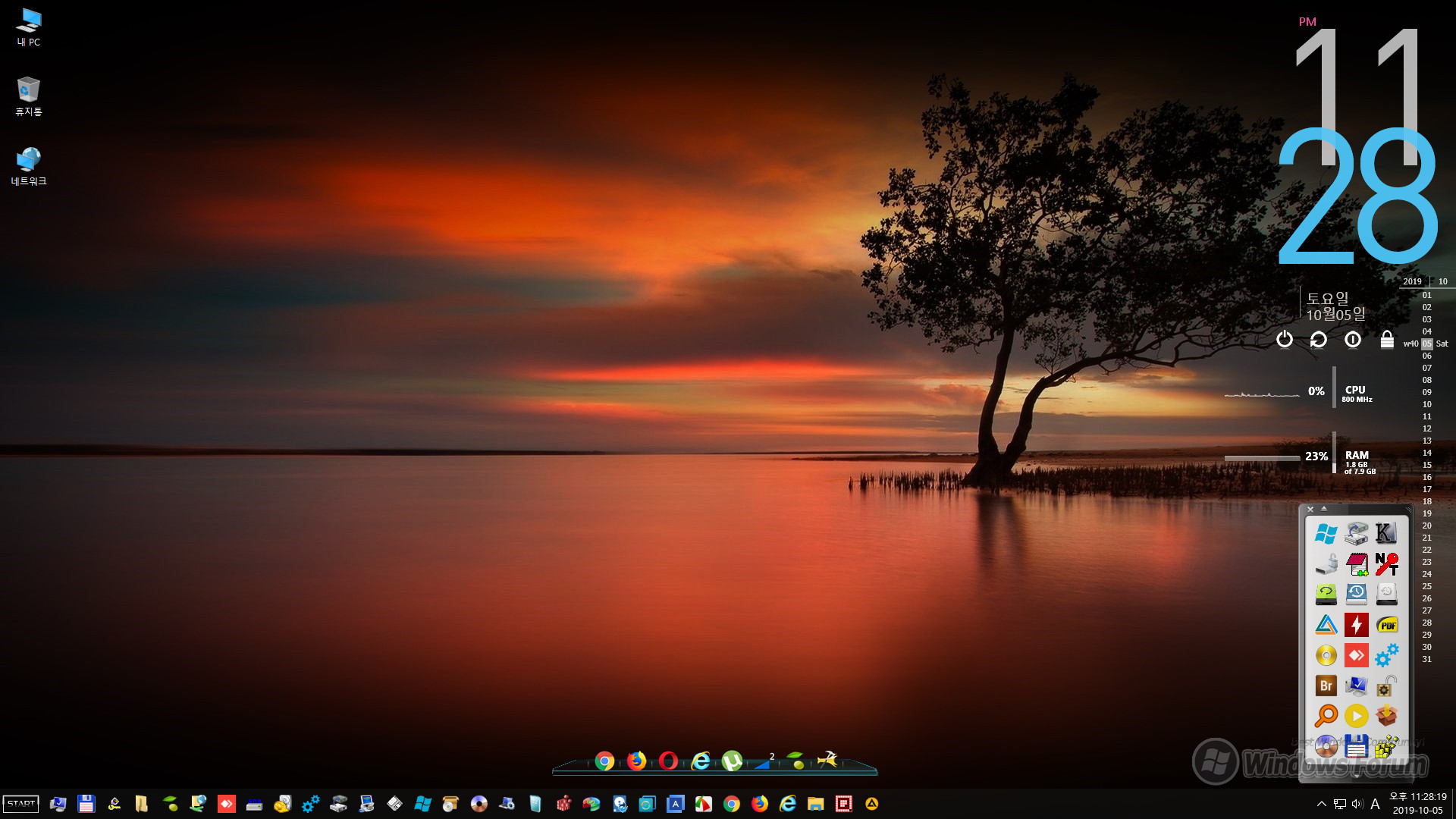Click the shutdown power icon in the Rainmeter widget
Screen dimensions: 1456x819
point(1284,339)
